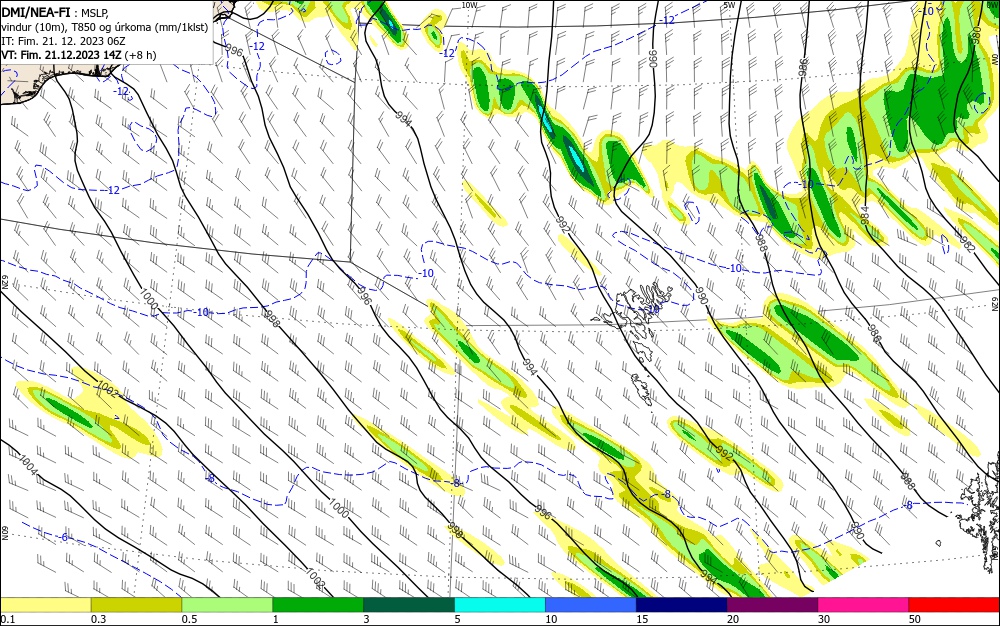
Task: Click the 'IT: Fim. 21. 12. 2023 06Z' line
Action: 64,41
